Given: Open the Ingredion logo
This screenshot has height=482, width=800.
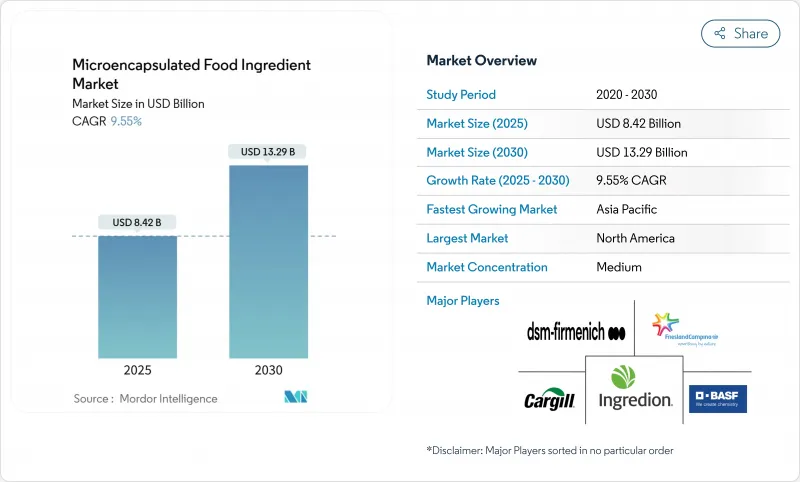Looking at the screenshot, I should (x=634, y=389).
